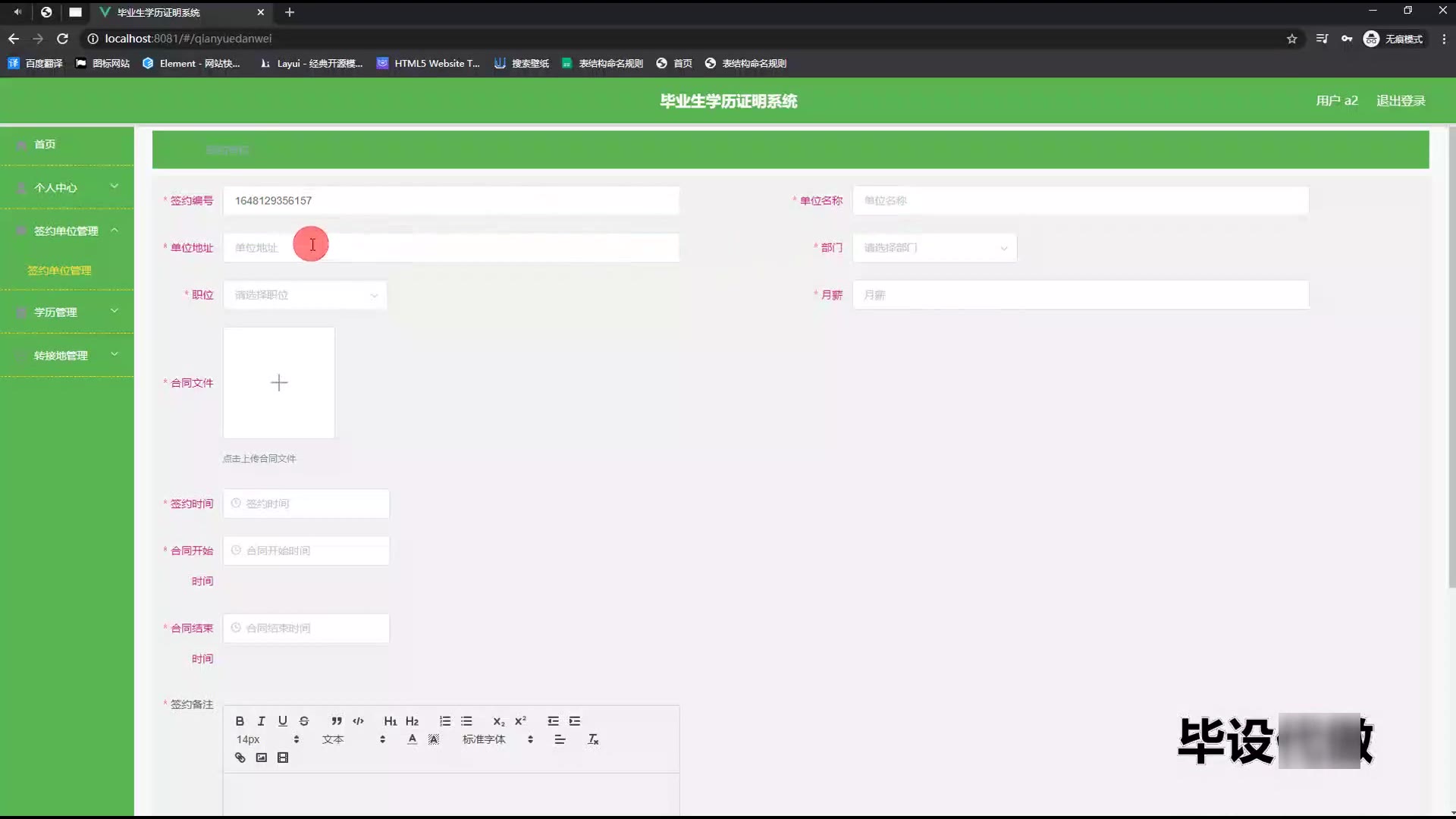1456x819 pixels.
Task: Insert a blockquote in the editor
Action: click(x=337, y=721)
